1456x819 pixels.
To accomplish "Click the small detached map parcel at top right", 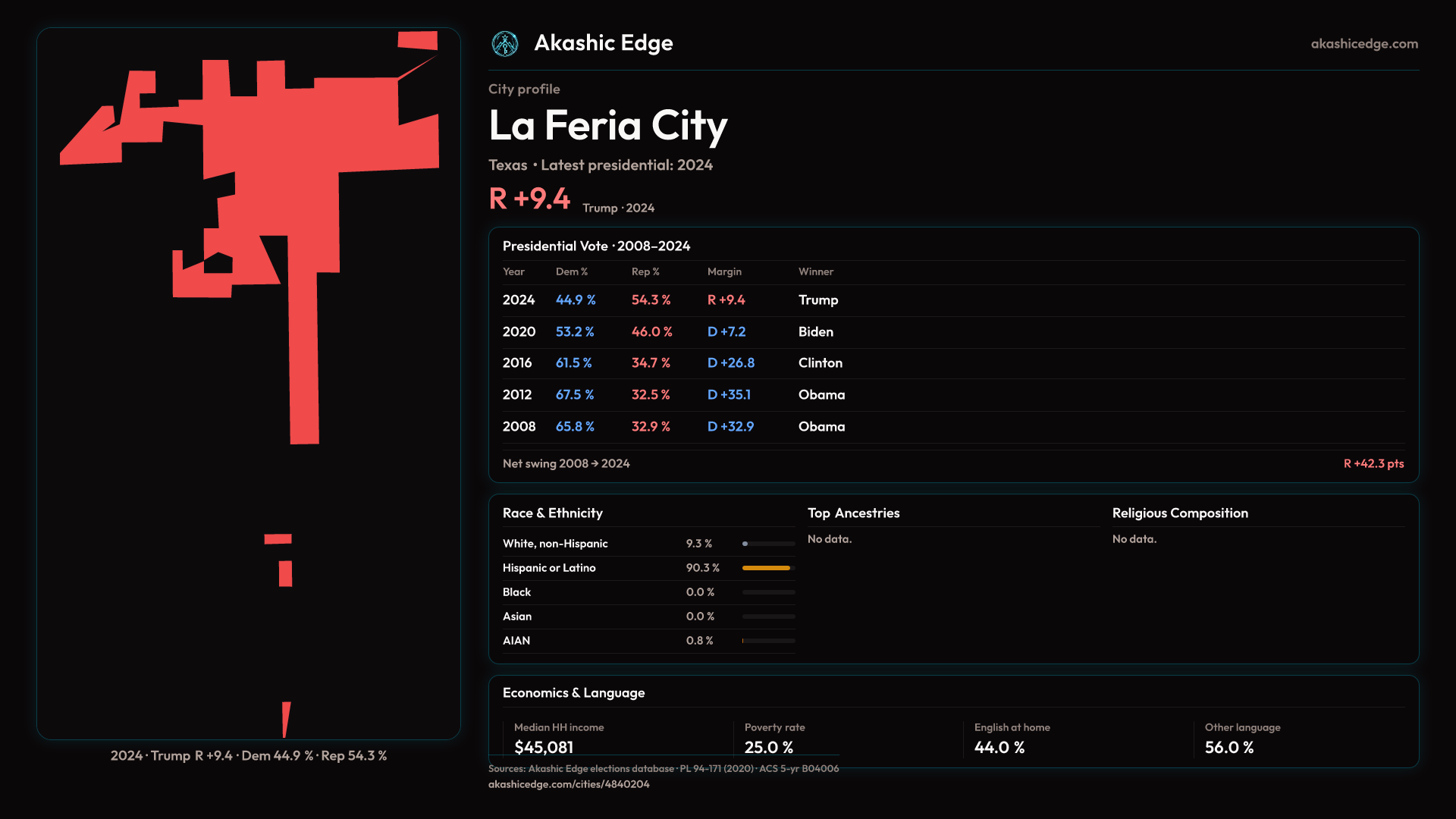I will click(418, 40).
